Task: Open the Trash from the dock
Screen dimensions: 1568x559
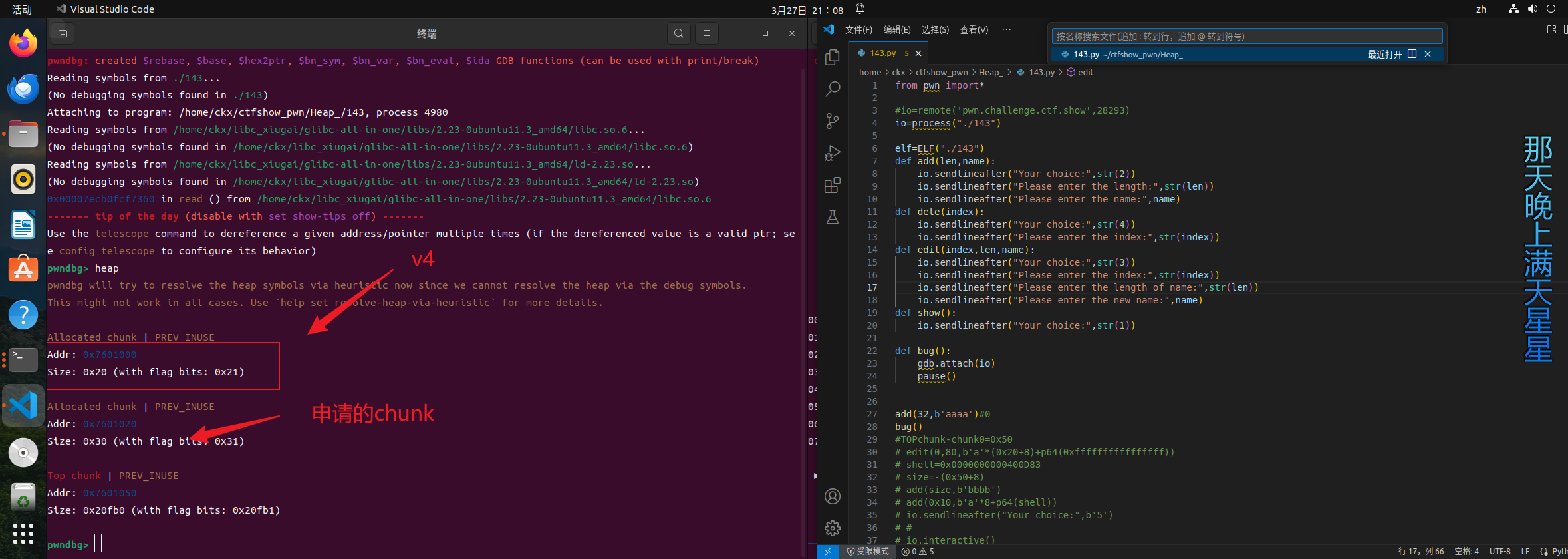Action: (23, 496)
